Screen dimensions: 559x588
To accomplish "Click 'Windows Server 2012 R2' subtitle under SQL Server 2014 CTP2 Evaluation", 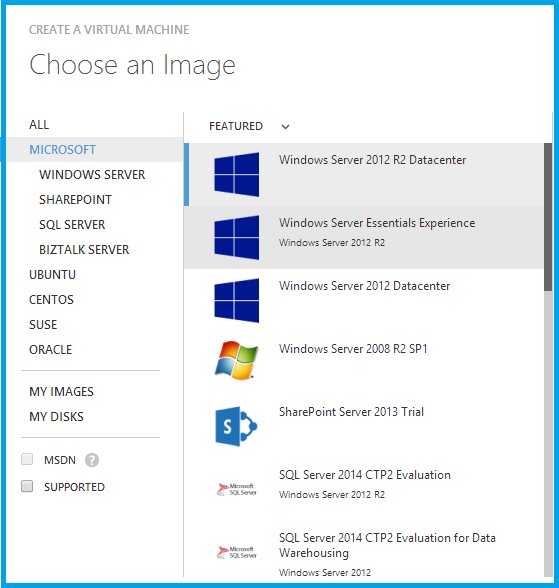I will [x=332, y=495].
